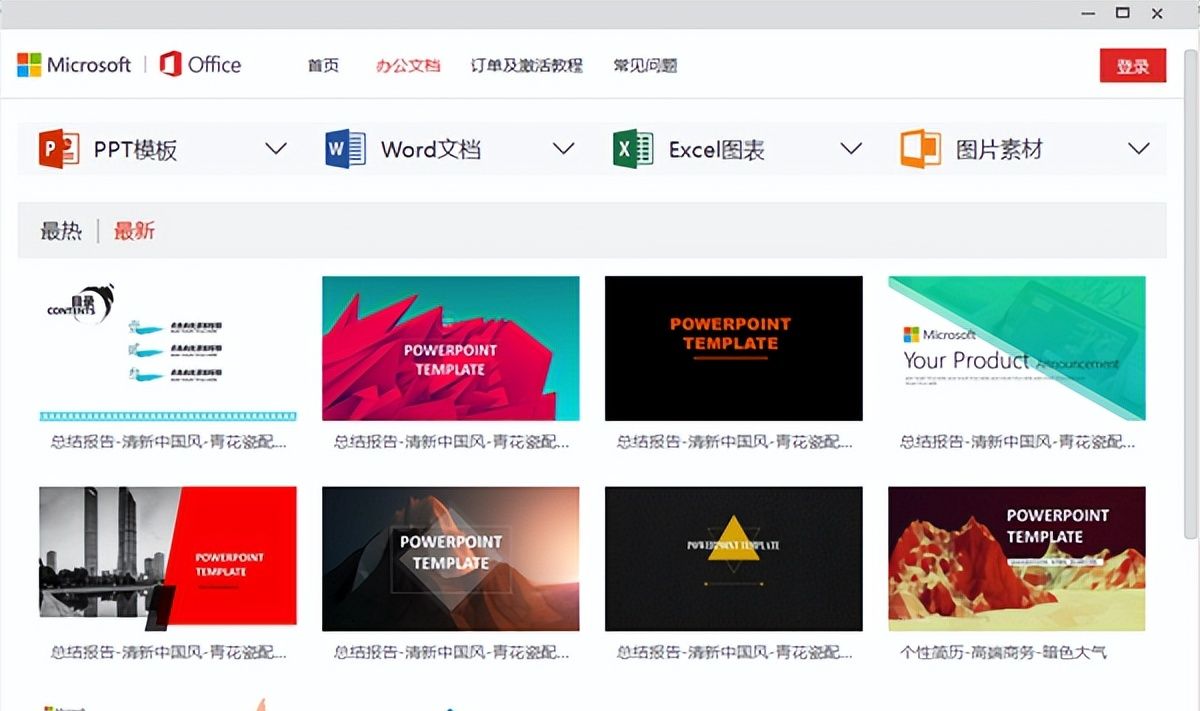Click the Excel icon next to Excel图表

[x=631, y=148]
